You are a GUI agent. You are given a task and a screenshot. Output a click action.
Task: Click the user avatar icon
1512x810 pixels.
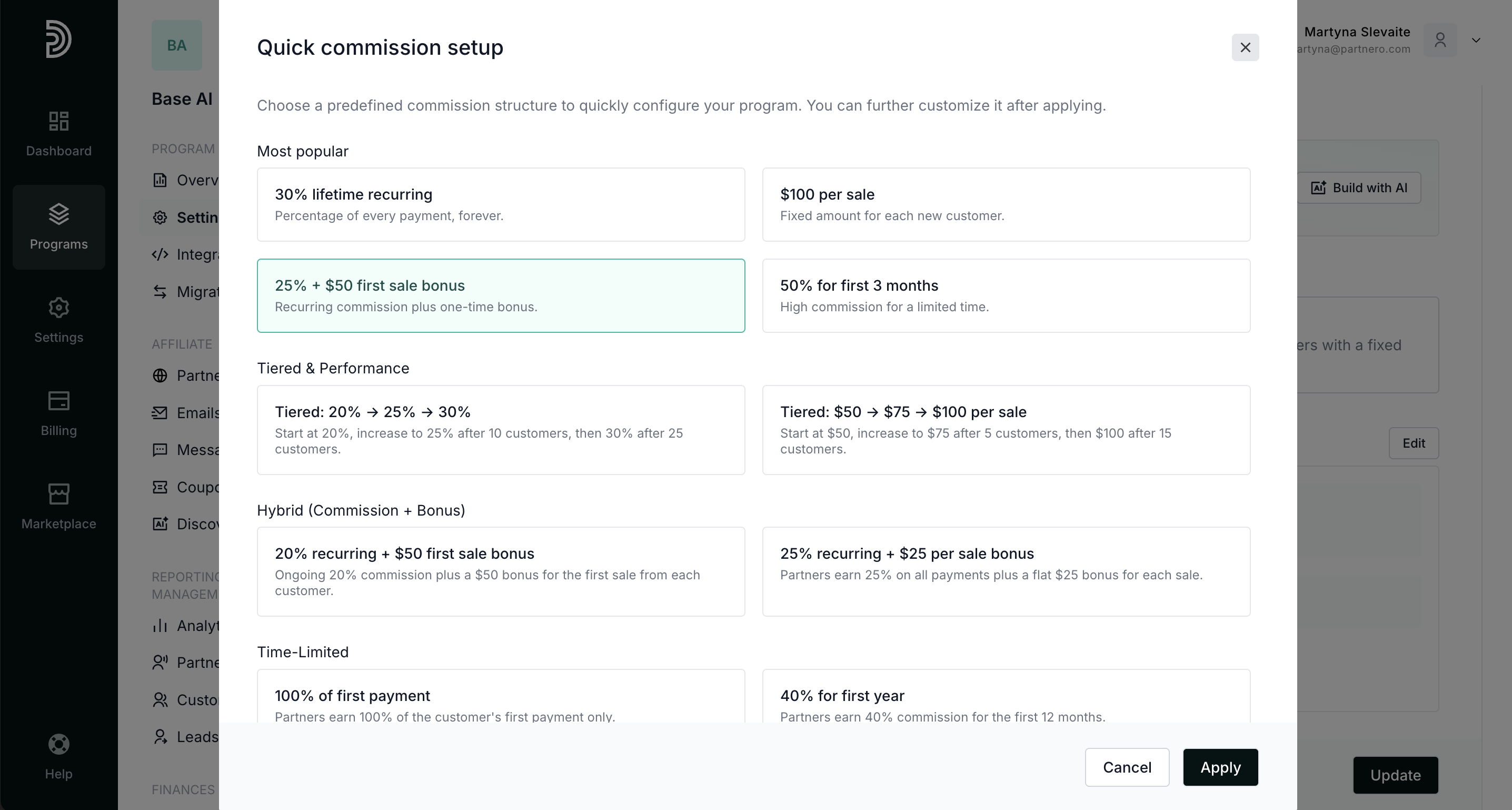pyautogui.click(x=1440, y=40)
